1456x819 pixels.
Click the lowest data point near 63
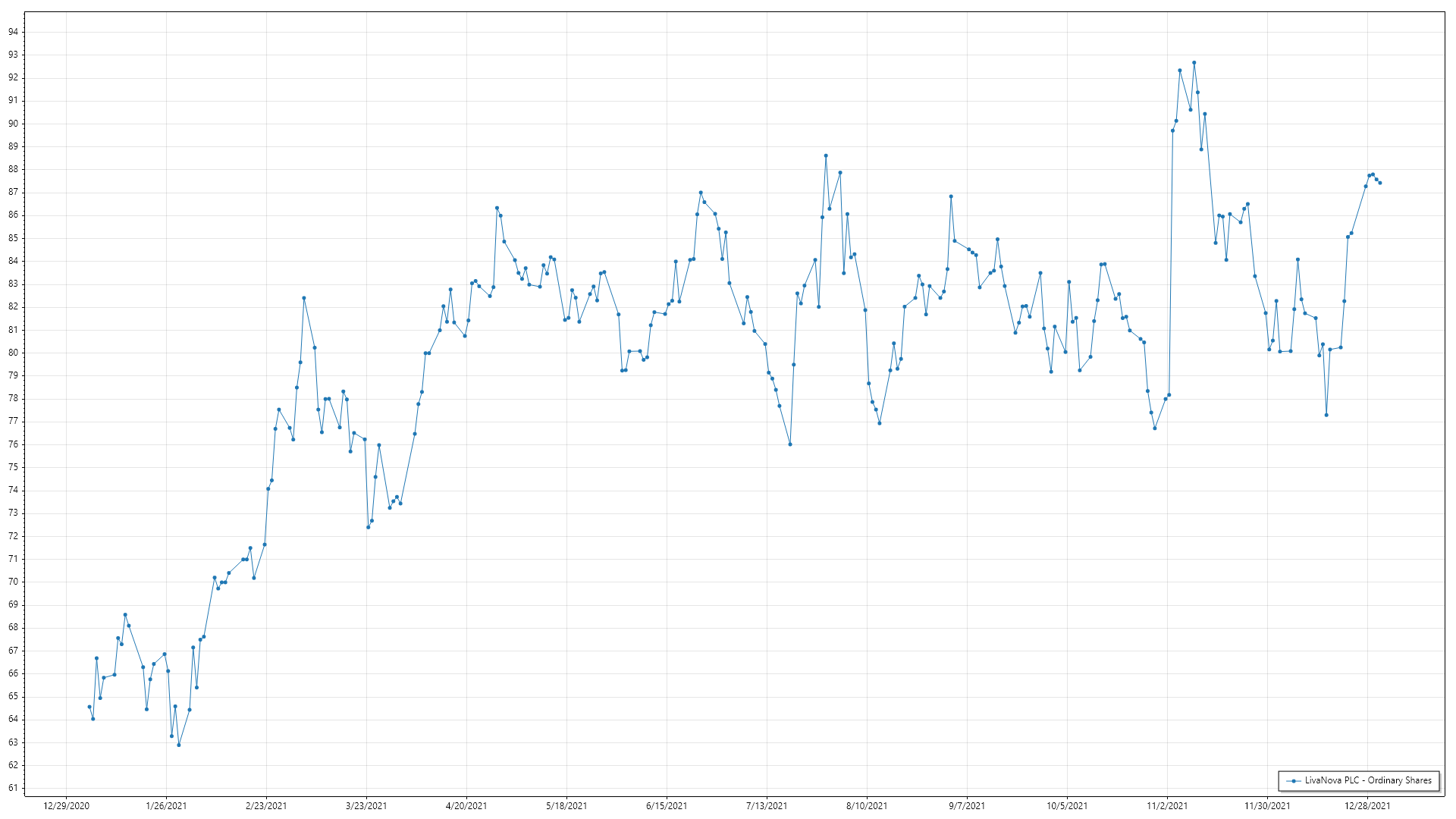(x=179, y=745)
